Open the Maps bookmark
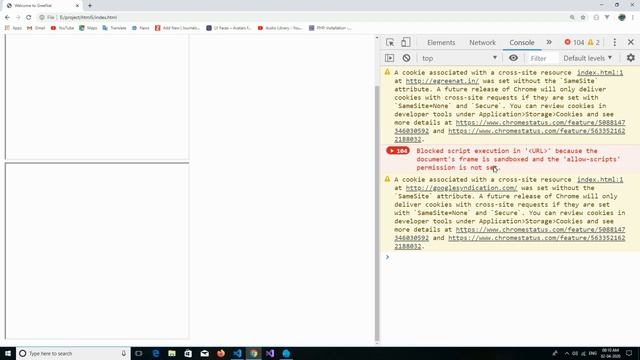This screenshot has width=640, height=360. [x=88, y=28]
